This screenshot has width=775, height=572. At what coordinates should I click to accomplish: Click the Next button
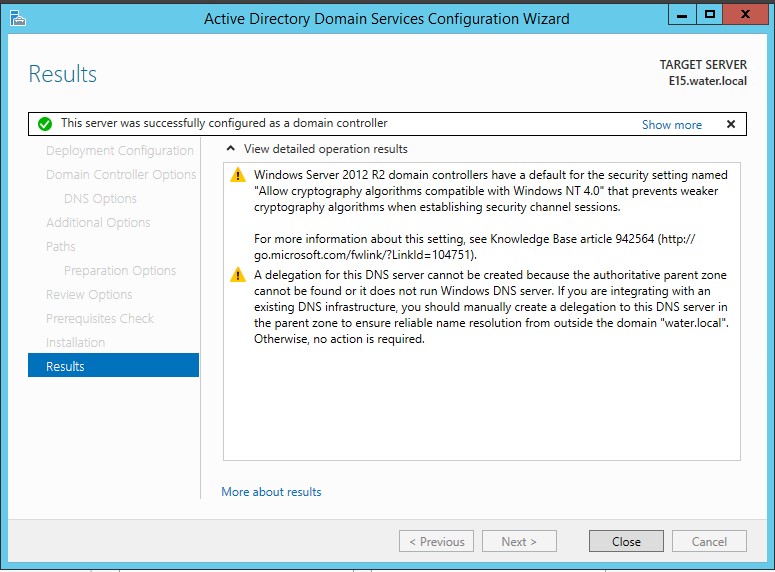(519, 541)
